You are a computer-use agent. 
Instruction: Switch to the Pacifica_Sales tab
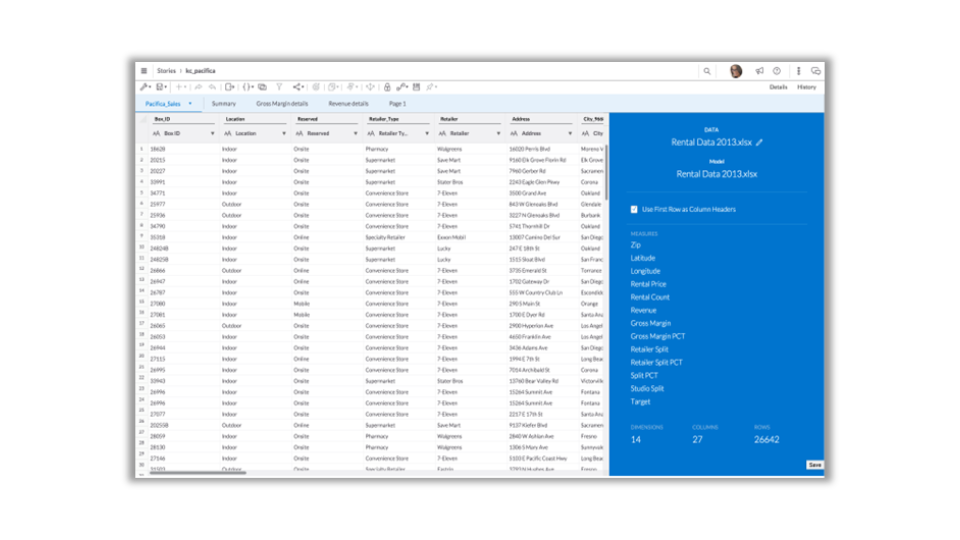[163, 103]
